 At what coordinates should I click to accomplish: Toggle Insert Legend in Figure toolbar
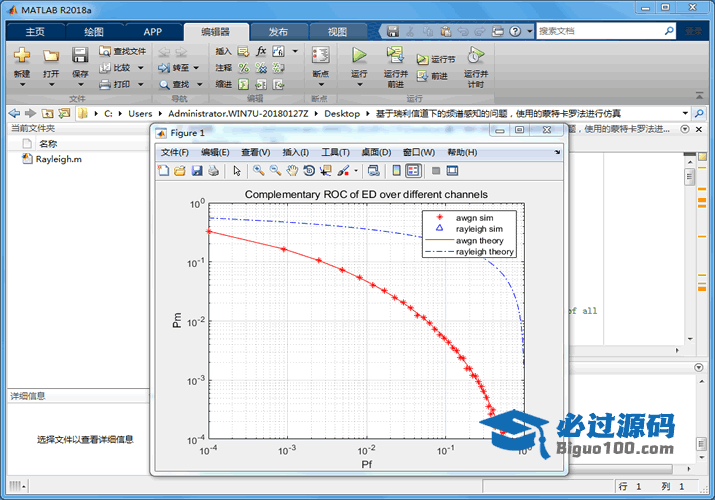(x=414, y=170)
